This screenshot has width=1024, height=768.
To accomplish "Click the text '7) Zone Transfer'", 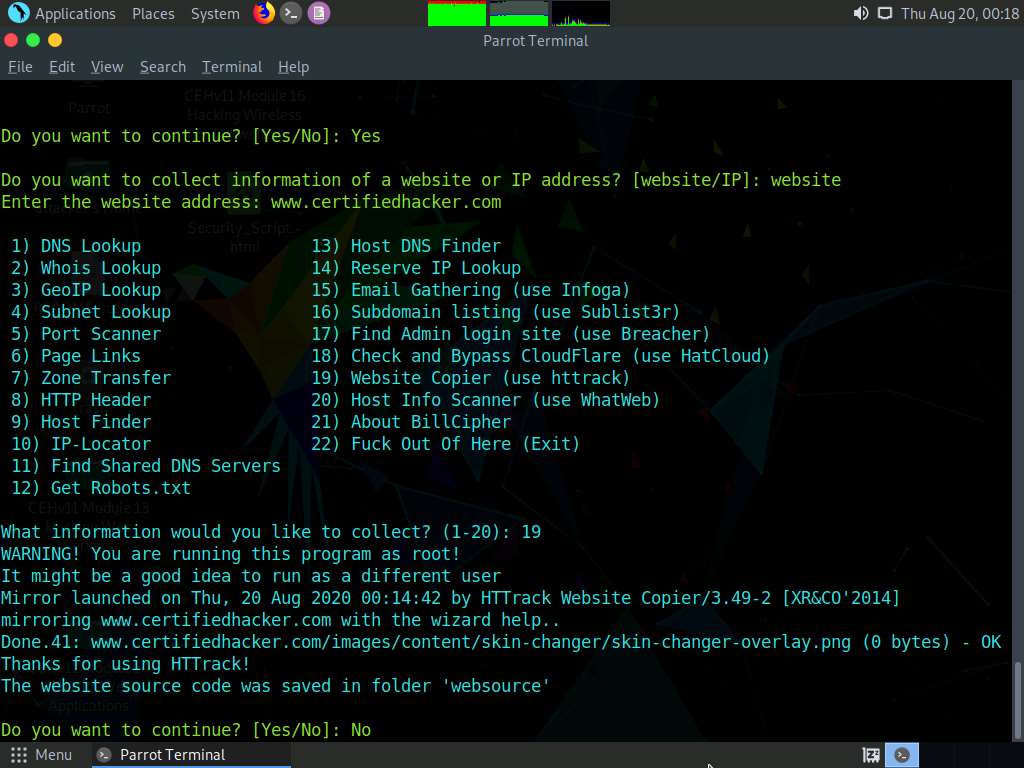I will pyautogui.click(x=91, y=378).
